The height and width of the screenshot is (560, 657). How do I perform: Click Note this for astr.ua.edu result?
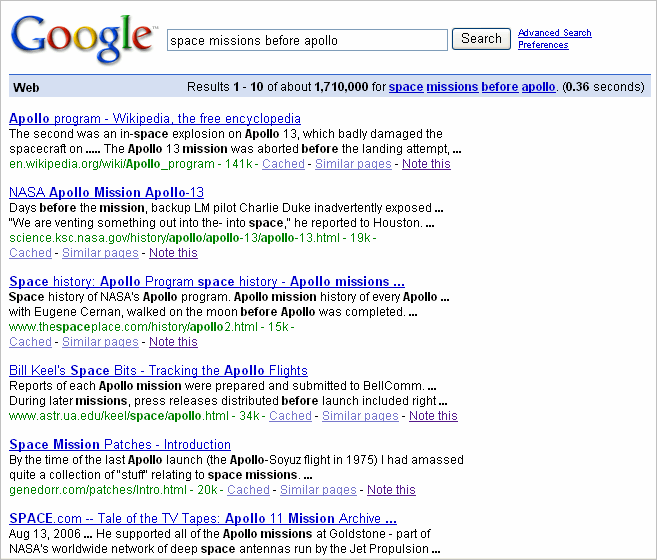click(x=433, y=416)
